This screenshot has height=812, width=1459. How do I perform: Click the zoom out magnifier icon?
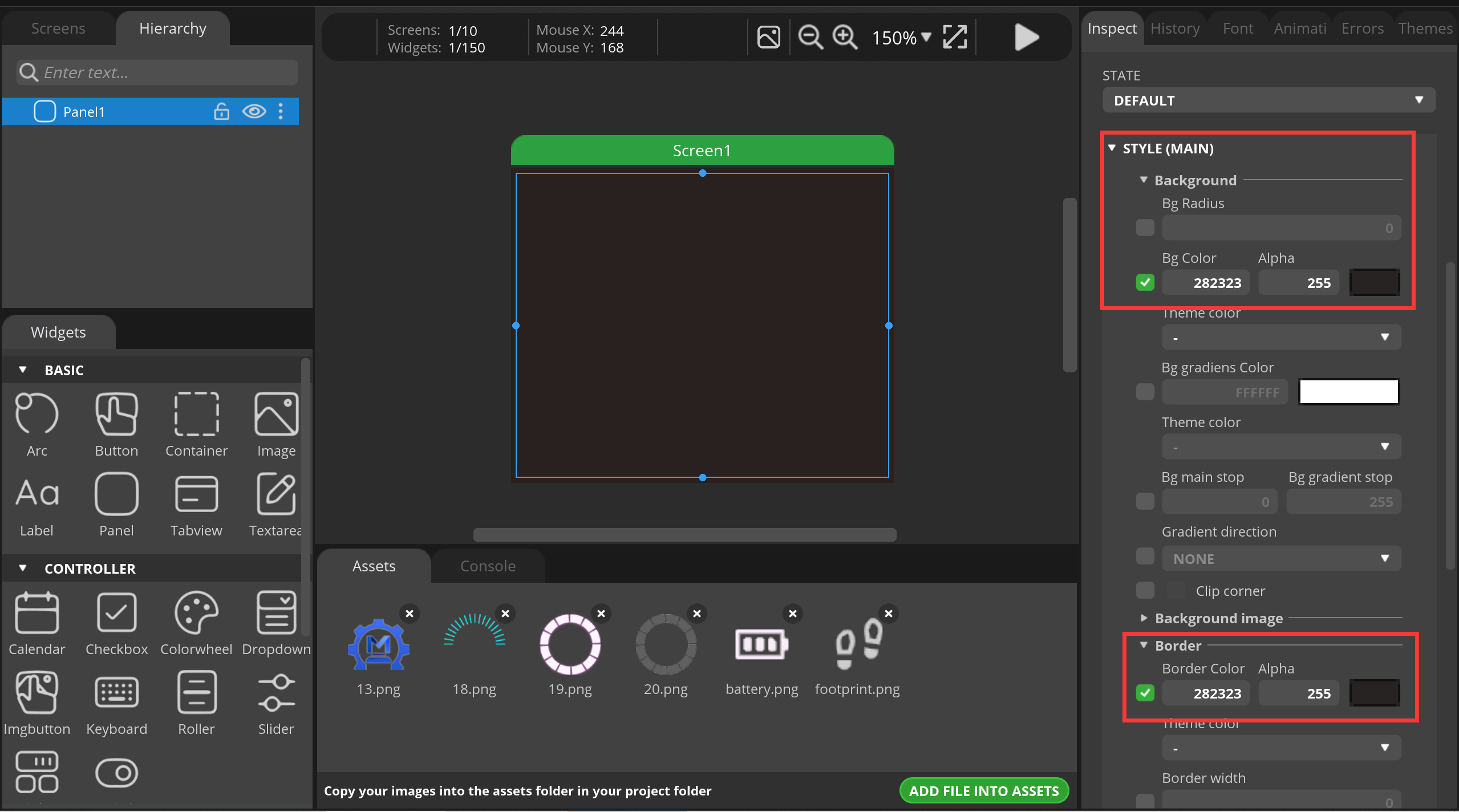tap(810, 38)
